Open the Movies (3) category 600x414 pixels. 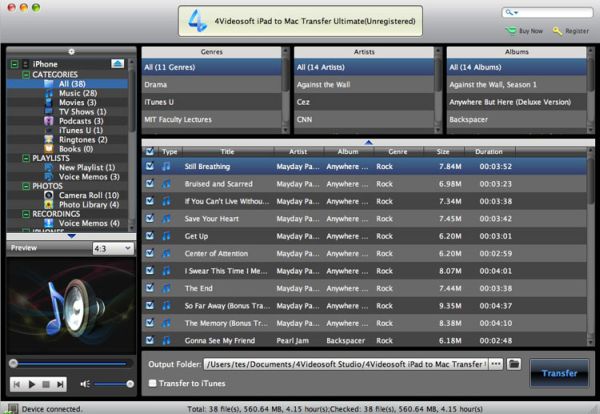(x=77, y=103)
